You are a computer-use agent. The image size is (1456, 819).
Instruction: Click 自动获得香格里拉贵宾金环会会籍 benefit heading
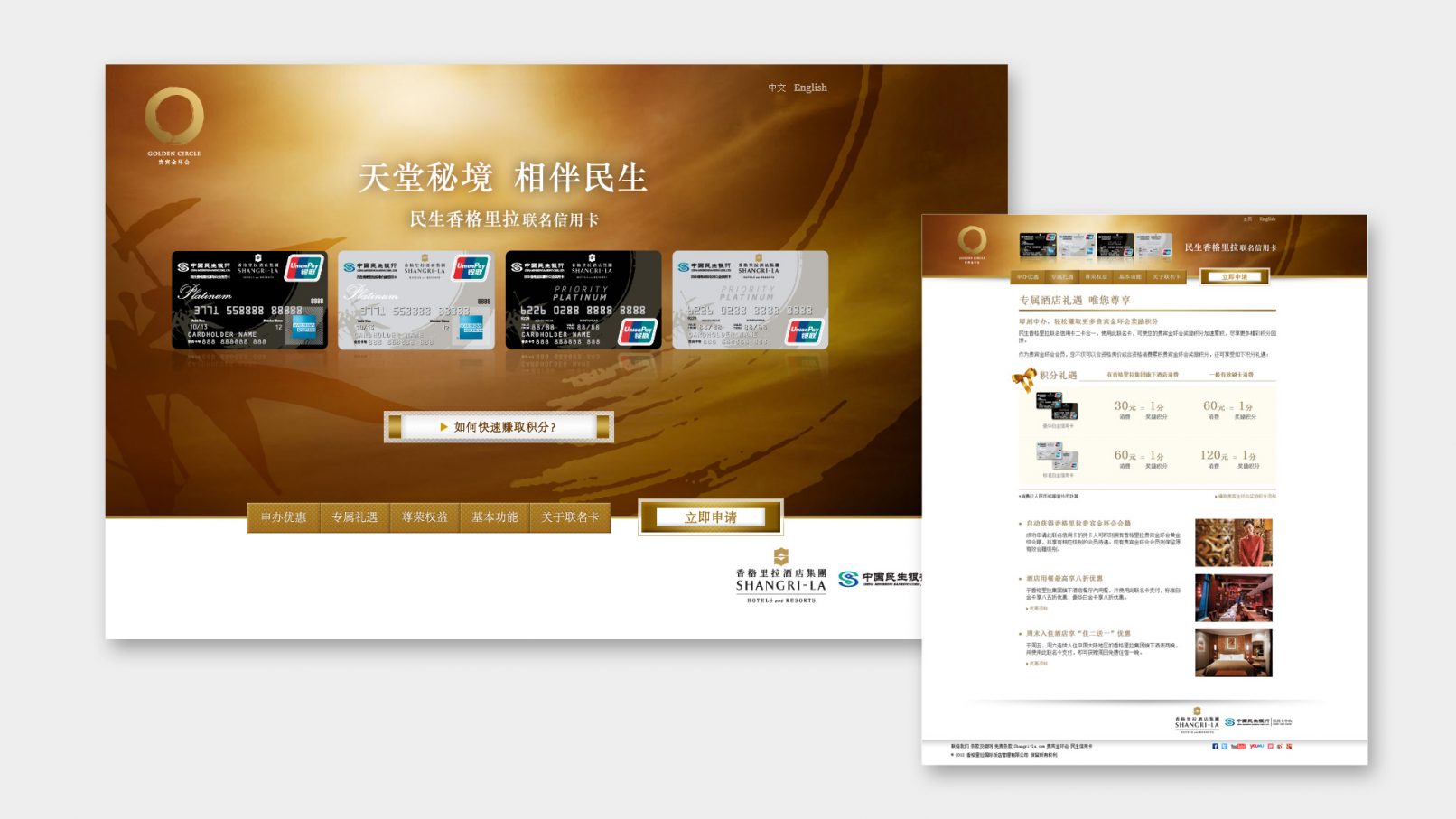(1078, 523)
